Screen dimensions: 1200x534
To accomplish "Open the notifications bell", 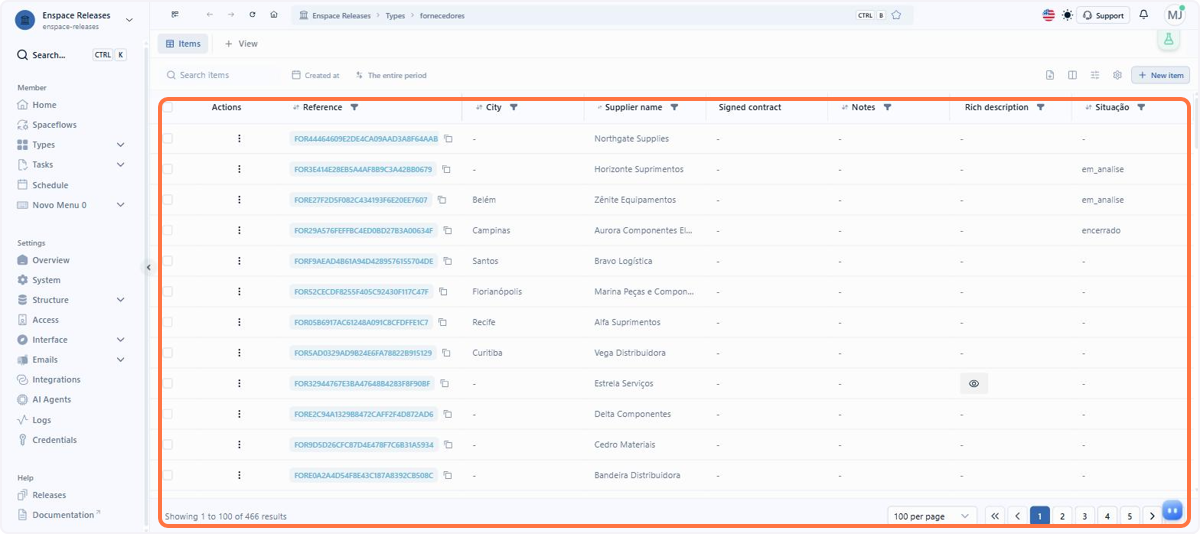I will [x=1144, y=15].
